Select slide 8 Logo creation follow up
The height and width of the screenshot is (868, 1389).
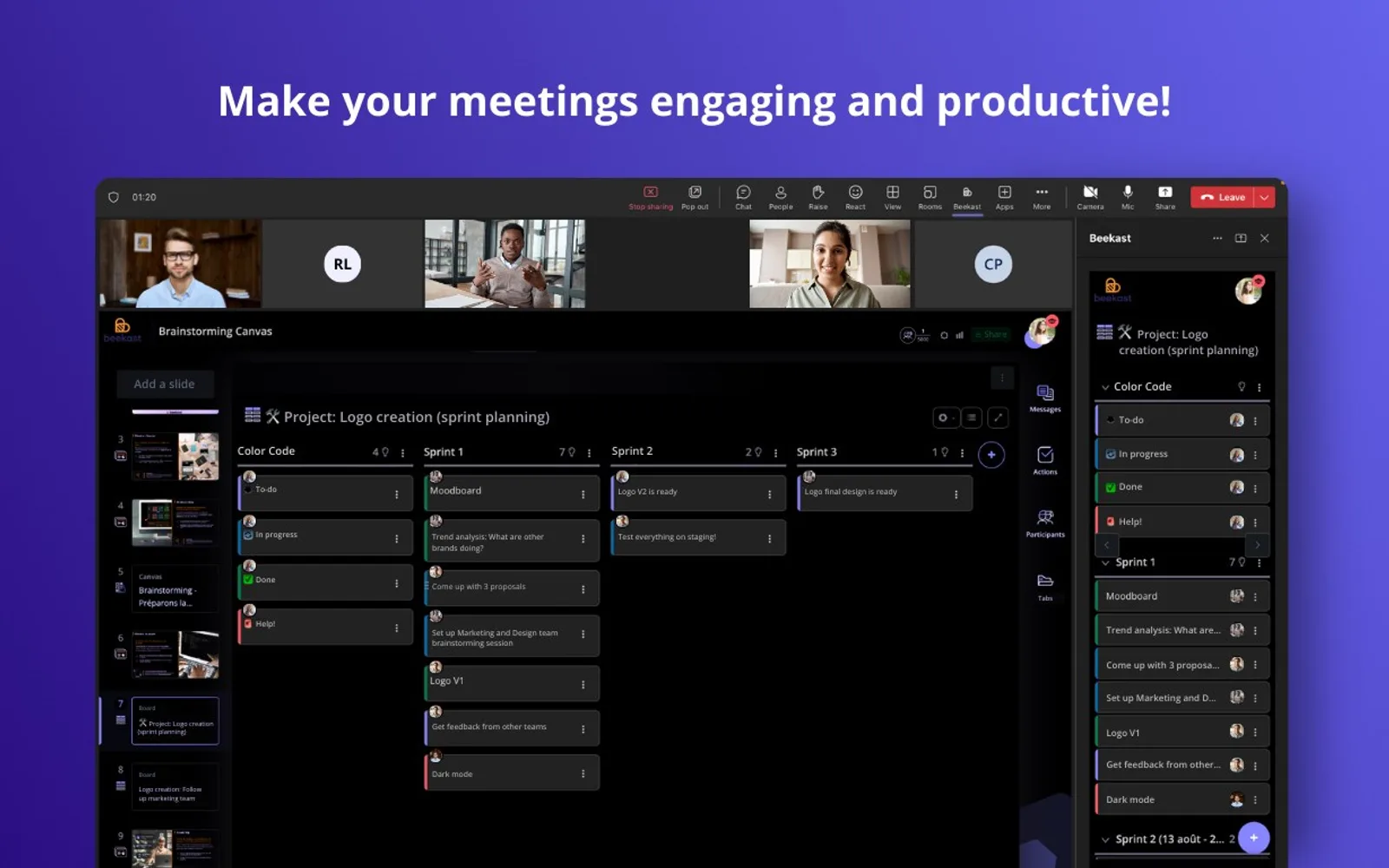[174, 786]
